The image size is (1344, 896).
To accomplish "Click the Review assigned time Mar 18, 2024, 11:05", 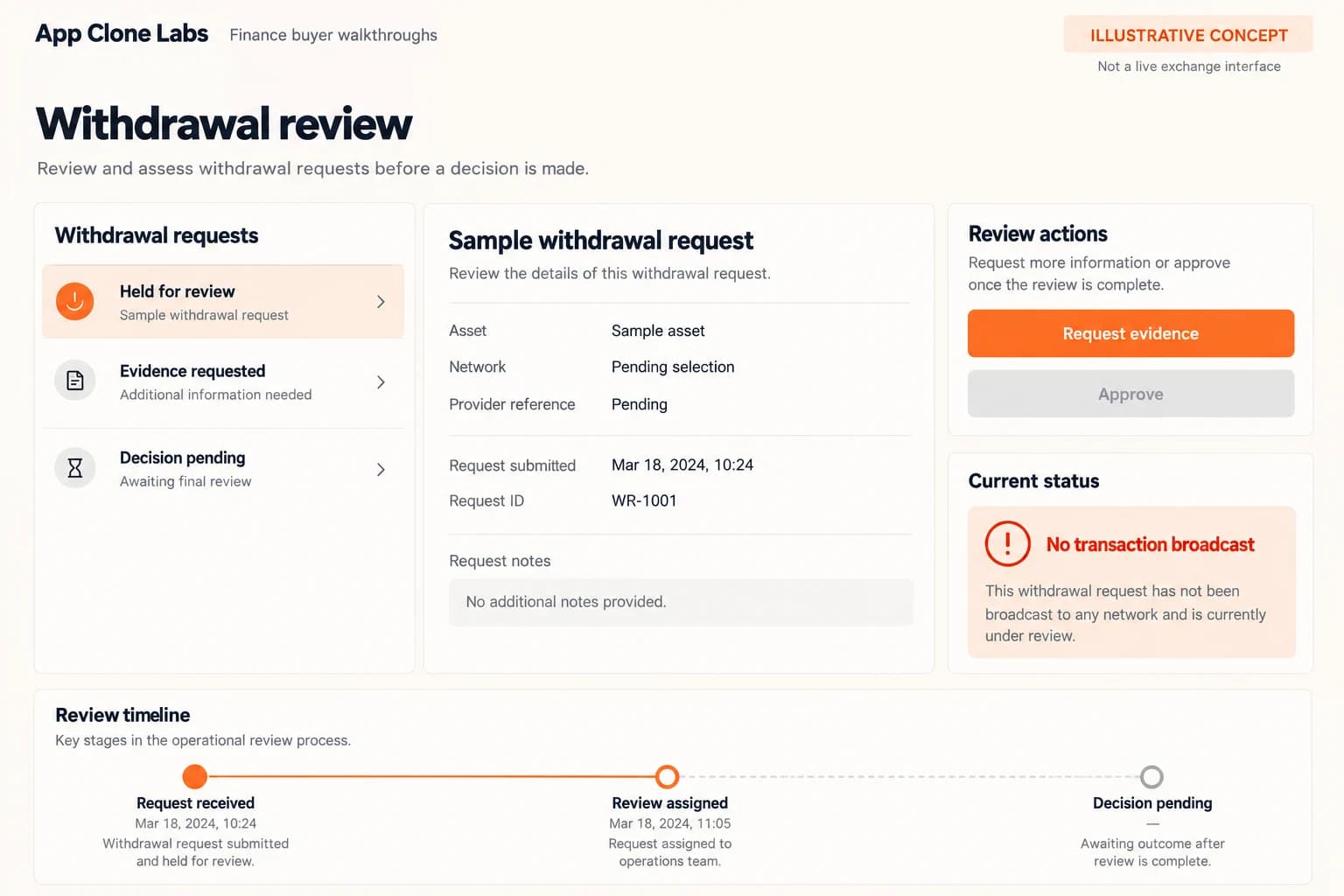I will [x=670, y=823].
